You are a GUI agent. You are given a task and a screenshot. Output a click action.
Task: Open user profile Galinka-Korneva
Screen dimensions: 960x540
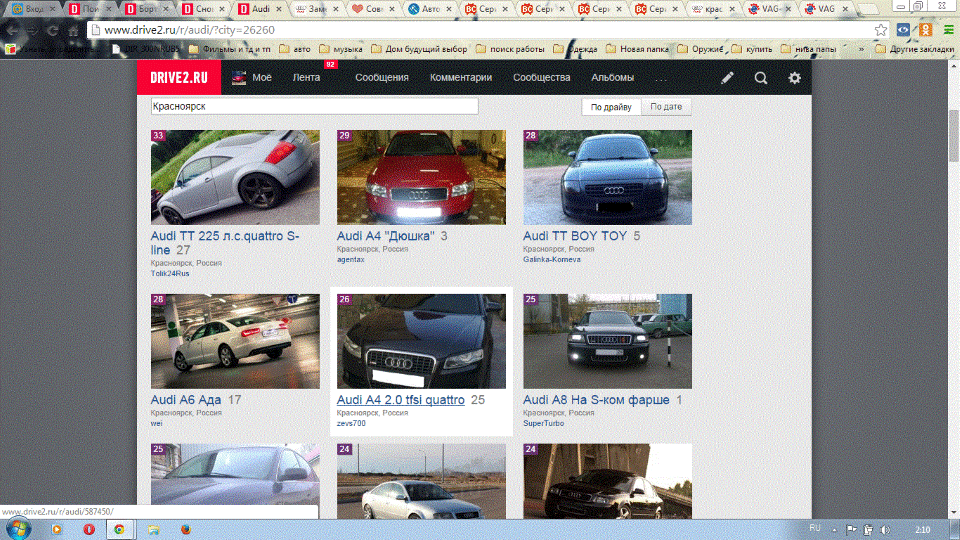552,259
